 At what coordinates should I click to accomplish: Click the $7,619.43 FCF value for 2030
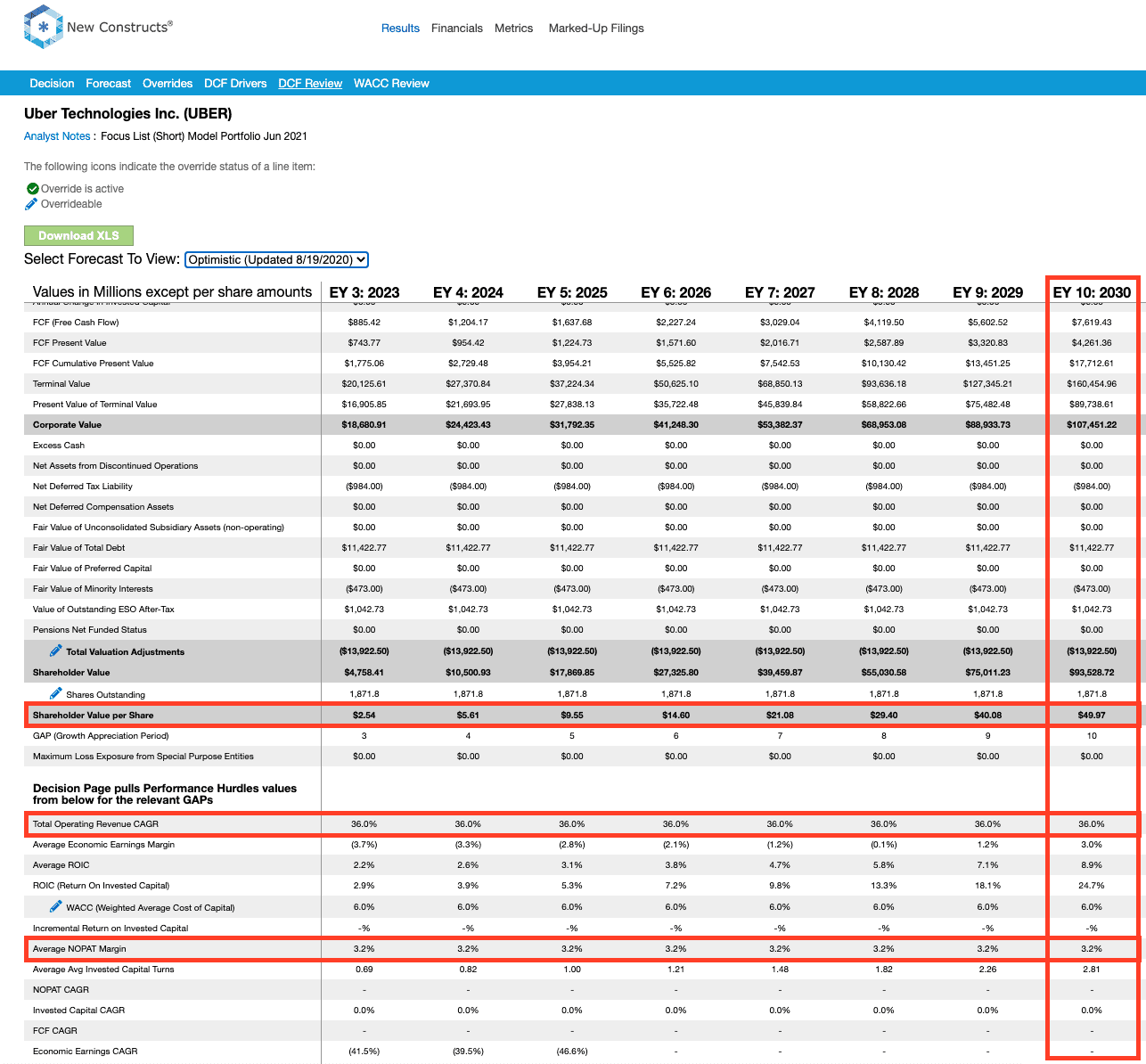click(x=1092, y=323)
